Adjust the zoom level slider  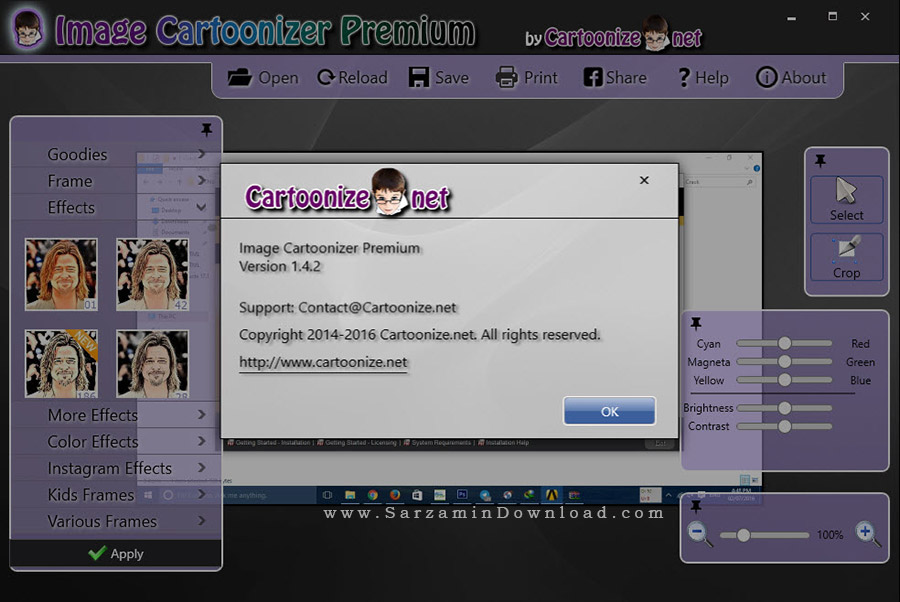[765, 535]
